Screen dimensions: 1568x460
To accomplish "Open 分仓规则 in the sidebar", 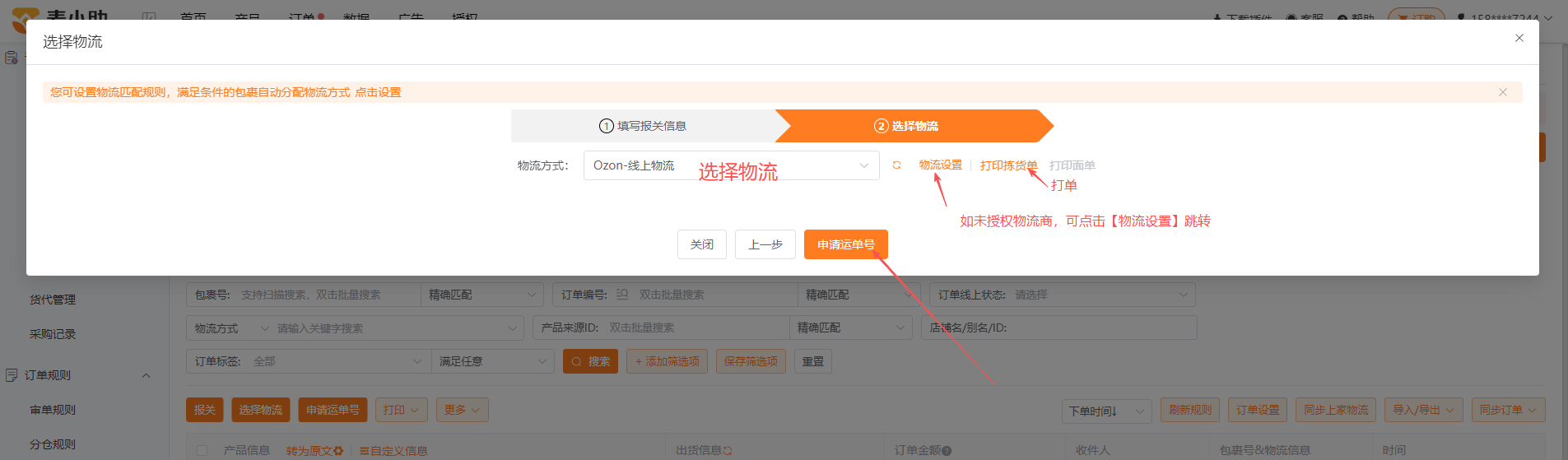I will coord(53,444).
